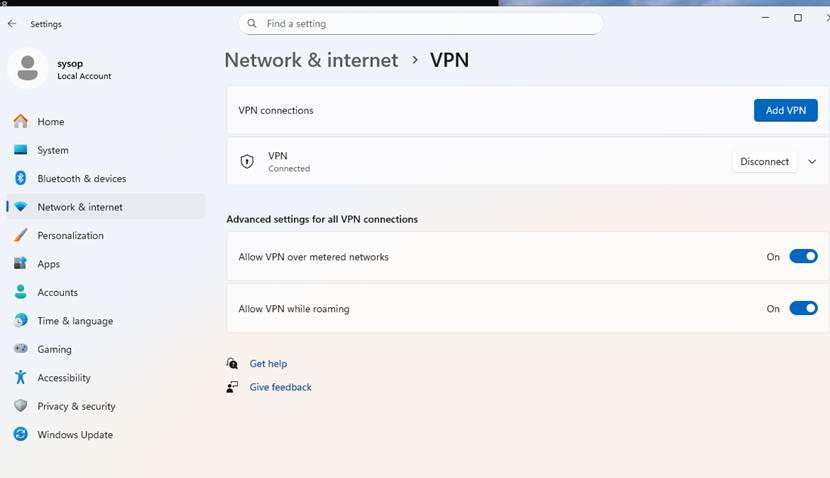Open Bluetooth & devices via its icon
This screenshot has width=830, height=478.
[x=21, y=178]
